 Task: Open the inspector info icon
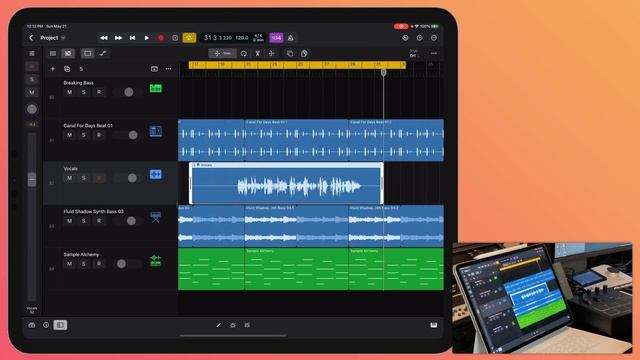pos(46,325)
